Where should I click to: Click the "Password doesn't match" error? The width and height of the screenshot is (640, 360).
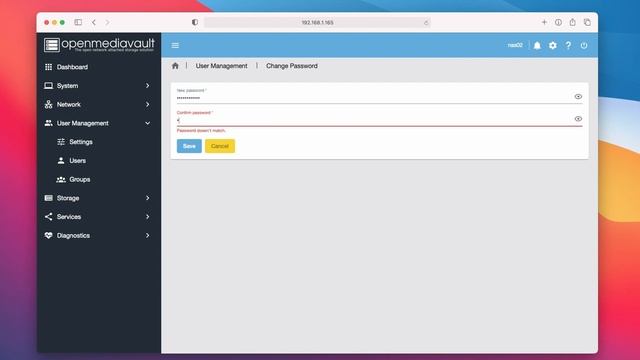201,131
